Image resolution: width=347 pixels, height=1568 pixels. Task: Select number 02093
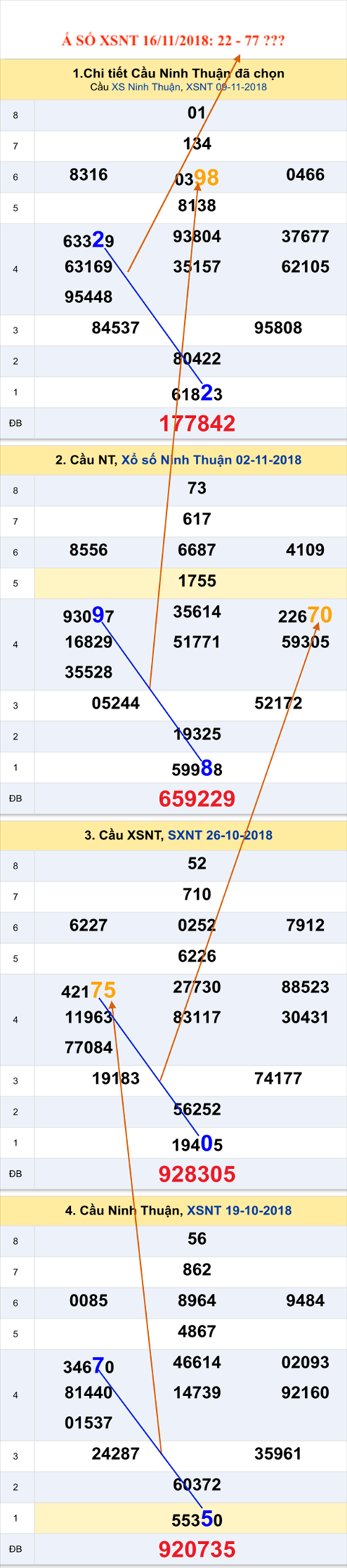coord(305,1363)
